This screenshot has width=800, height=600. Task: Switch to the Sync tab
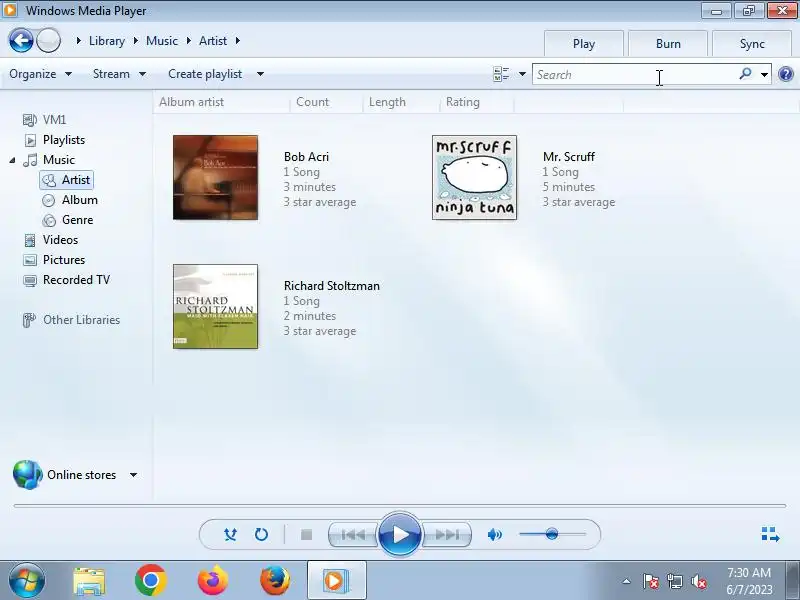point(752,44)
